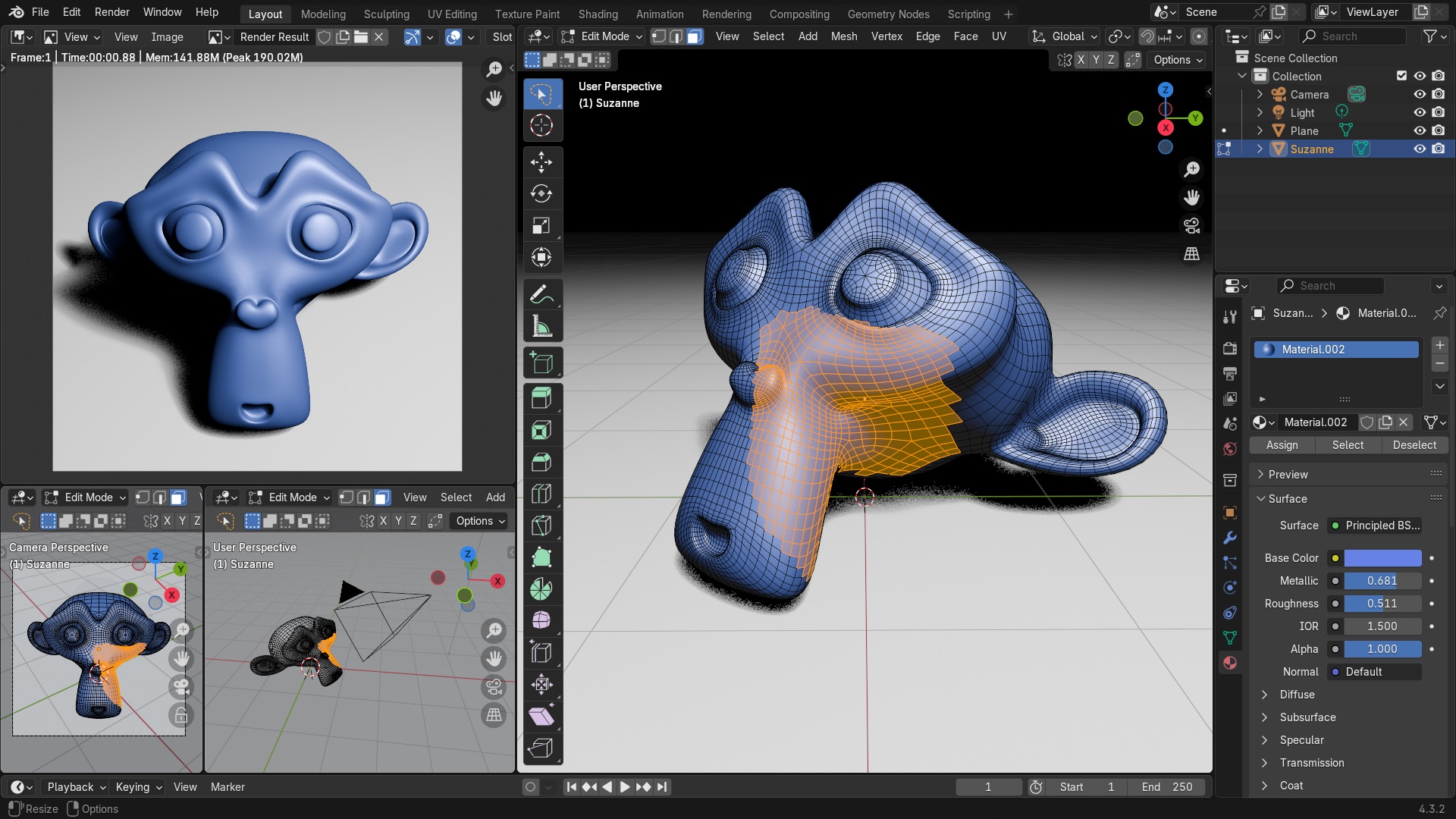
Task: Select the Move tool in the toolbar
Action: click(x=541, y=162)
